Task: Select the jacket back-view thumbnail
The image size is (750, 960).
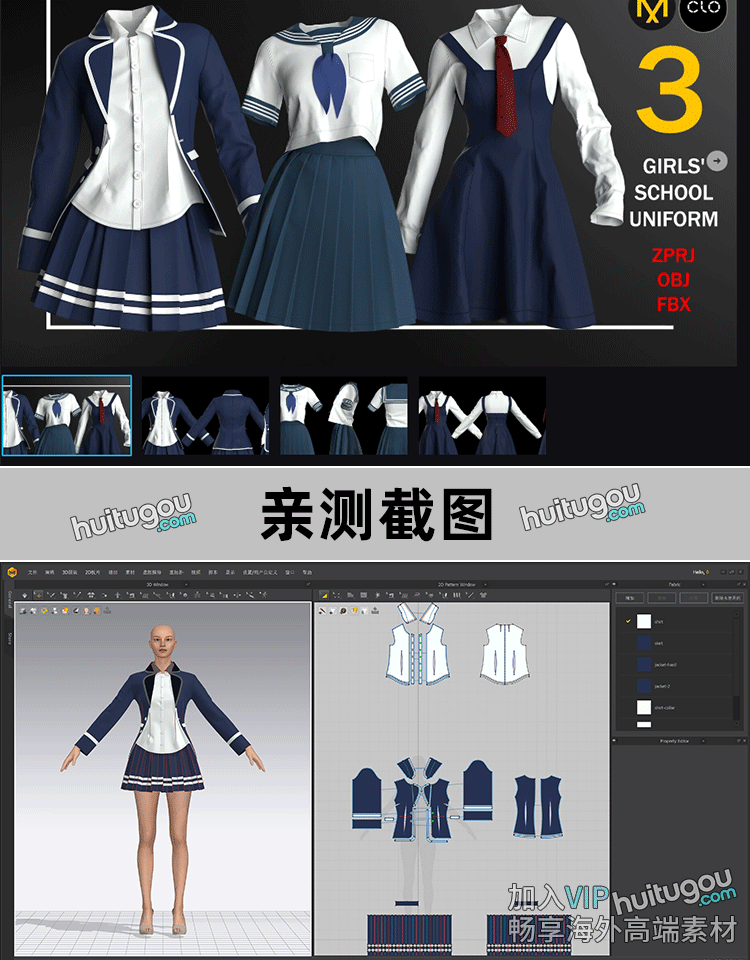Action: (205, 415)
